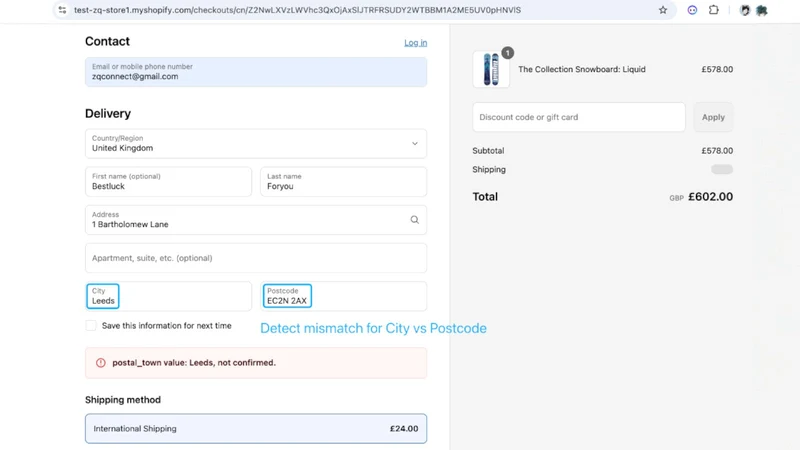Image resolution: width=800 pixels, height=450 pixels.
Task: Focus the Last name field
Action: click(x=343, y=182)
